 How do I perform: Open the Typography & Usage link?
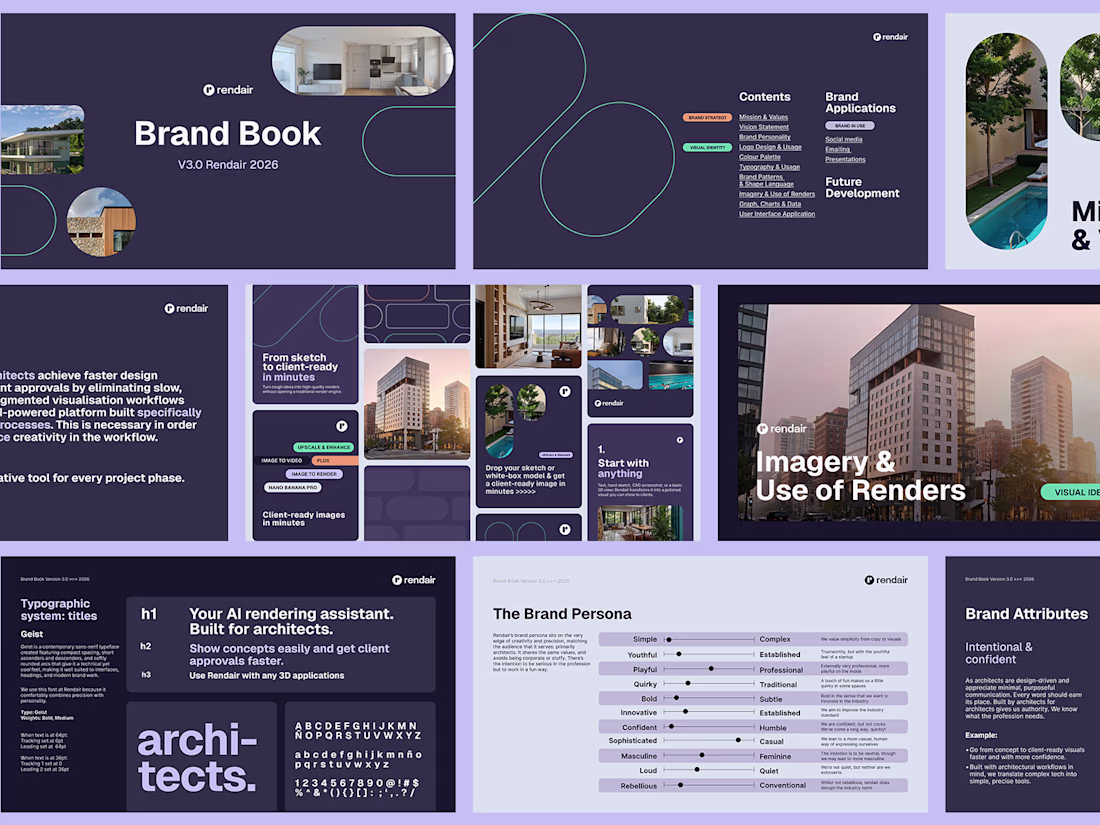pos(770,167)
